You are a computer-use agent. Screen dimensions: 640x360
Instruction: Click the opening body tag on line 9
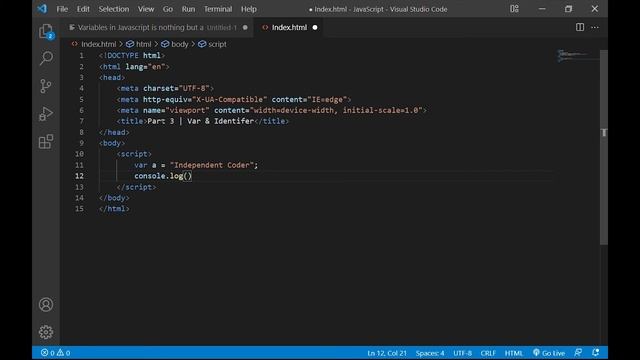click(112, 143)
